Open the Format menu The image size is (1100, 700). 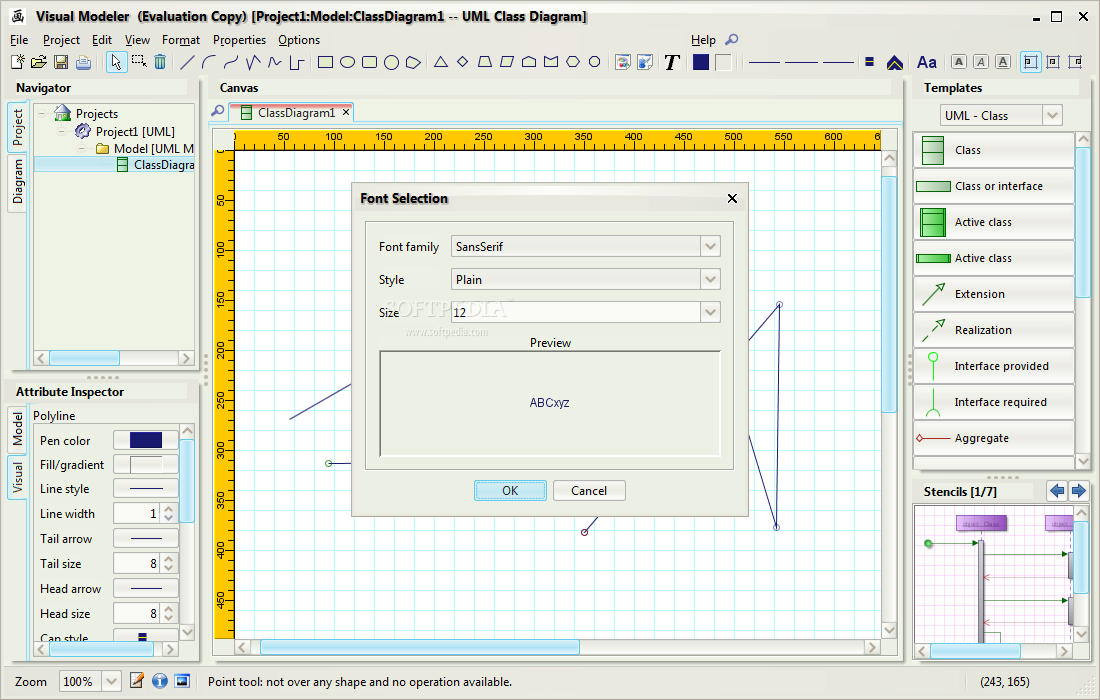(180, 40)
